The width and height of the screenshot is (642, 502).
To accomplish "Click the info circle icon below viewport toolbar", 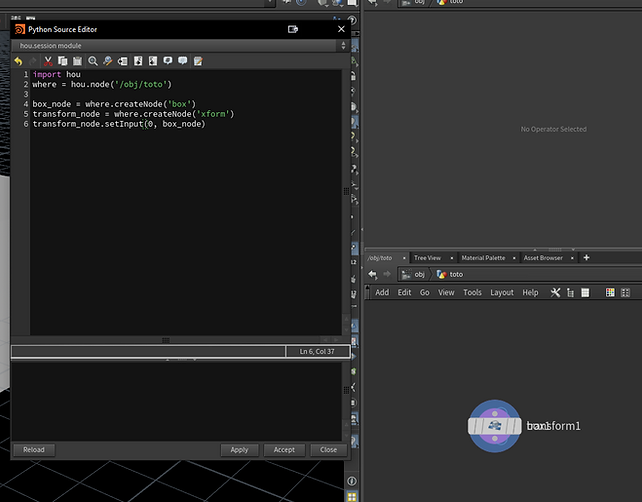I will [352, 481].
